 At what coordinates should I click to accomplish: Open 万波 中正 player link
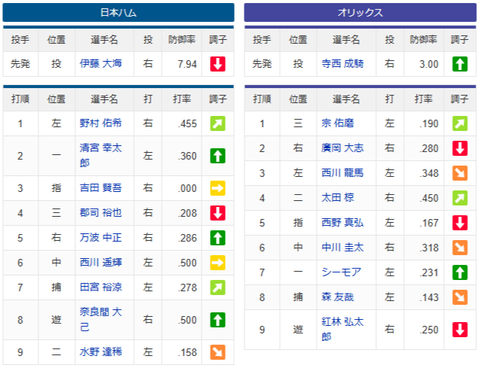click(101, 237)
